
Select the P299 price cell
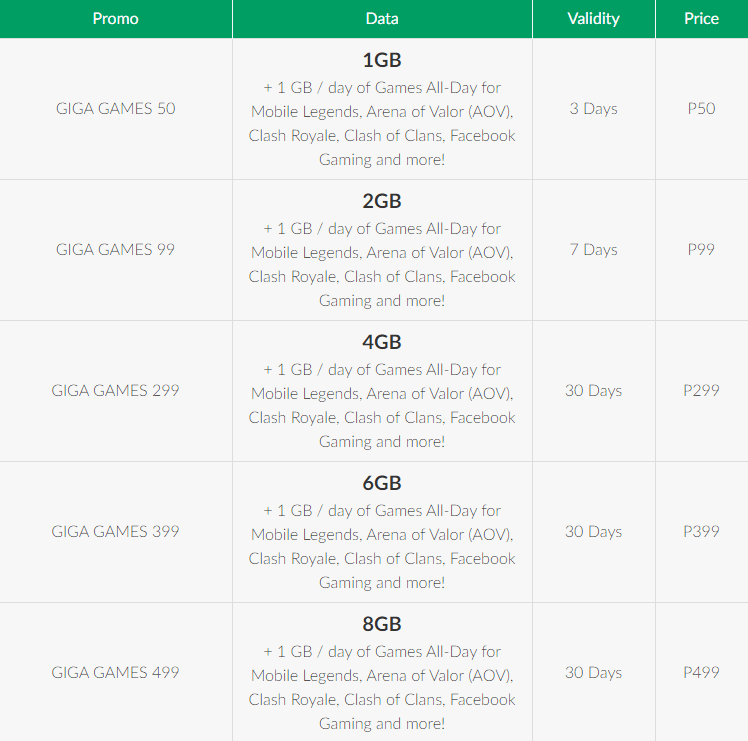tap(701, 390)
